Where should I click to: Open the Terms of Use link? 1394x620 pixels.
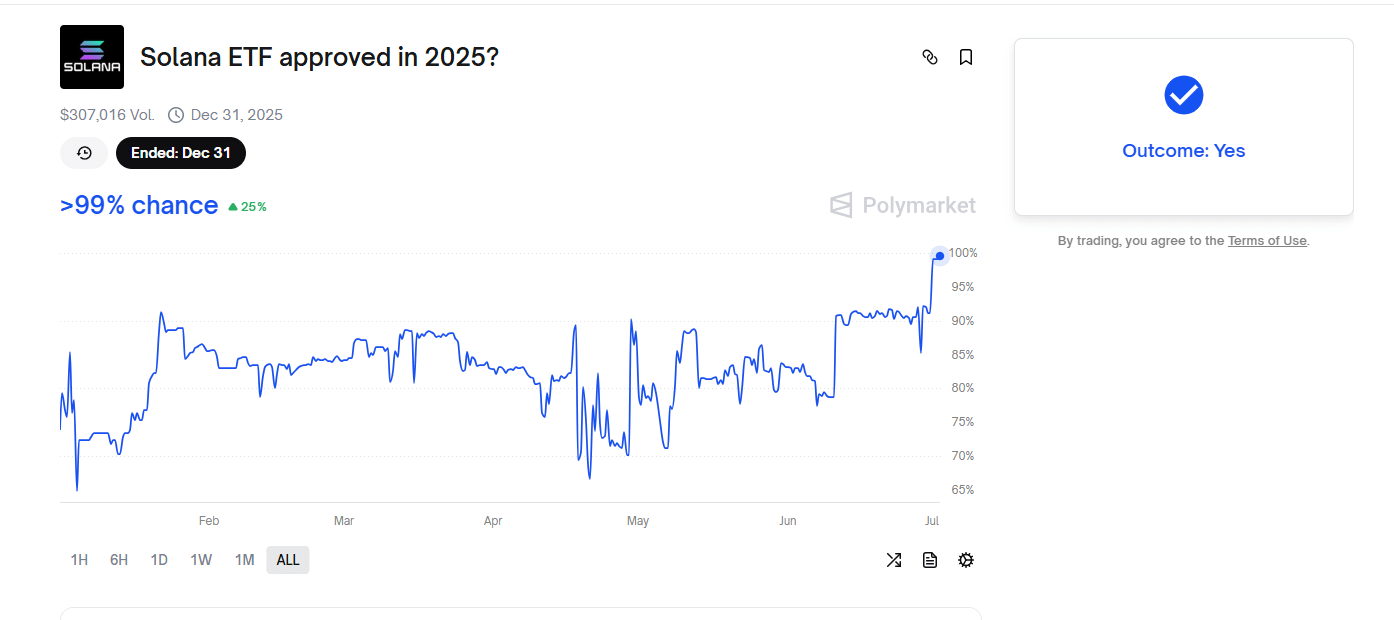coord(1267,240)
